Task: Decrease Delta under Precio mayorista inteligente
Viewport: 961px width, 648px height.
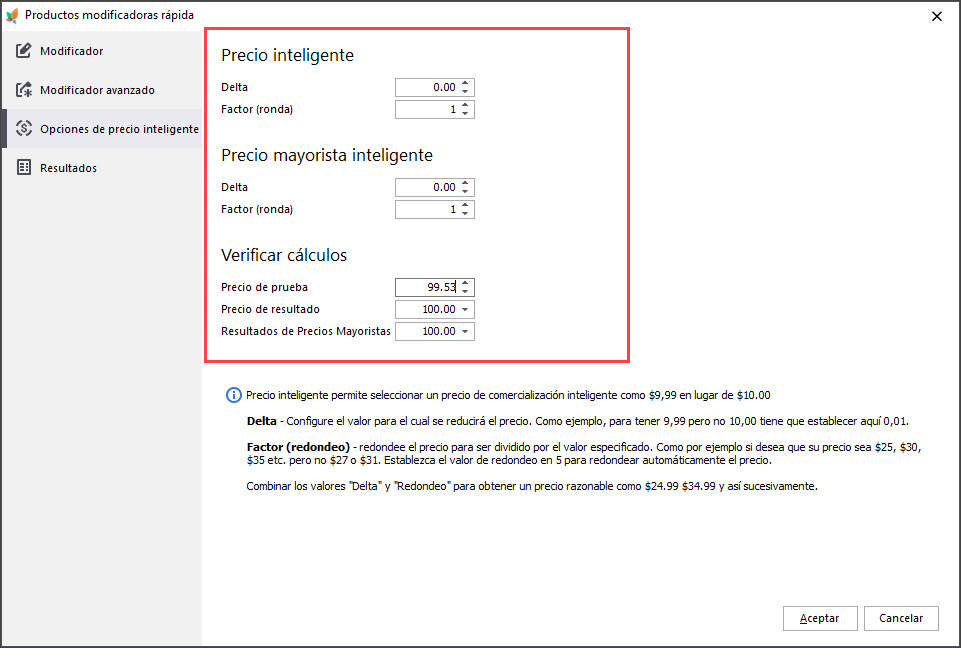Action: (465, 191)
